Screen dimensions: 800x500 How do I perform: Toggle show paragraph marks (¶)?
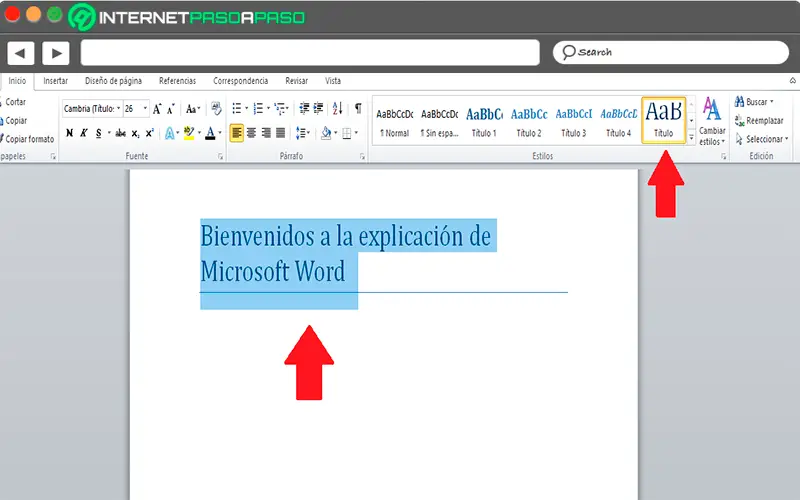(358, 109)
